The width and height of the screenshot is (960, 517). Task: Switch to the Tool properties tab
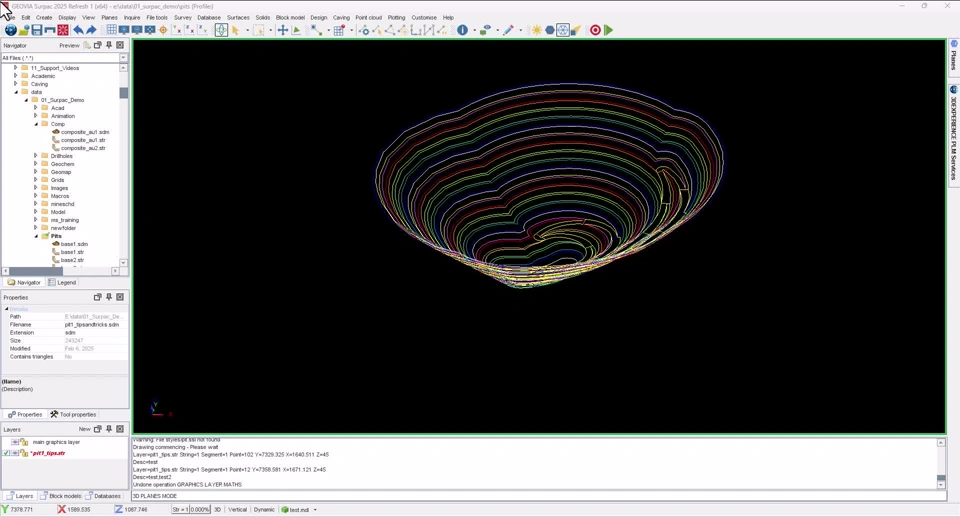tap(73, 415)
